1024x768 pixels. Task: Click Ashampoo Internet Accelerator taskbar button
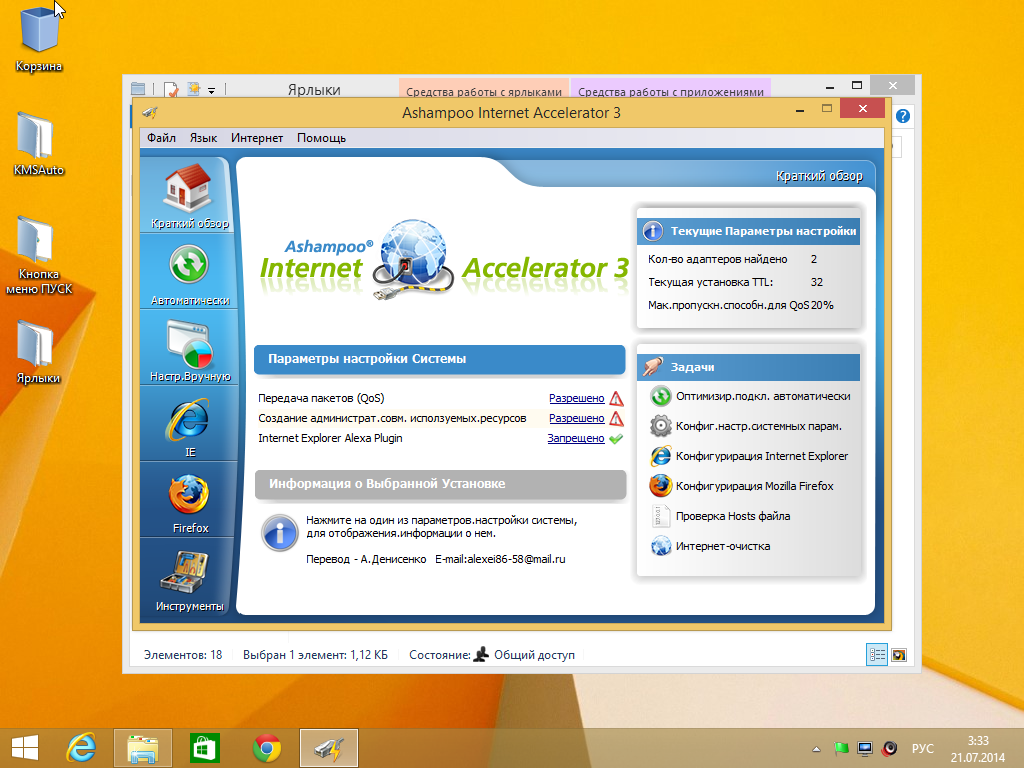[328, 748]
